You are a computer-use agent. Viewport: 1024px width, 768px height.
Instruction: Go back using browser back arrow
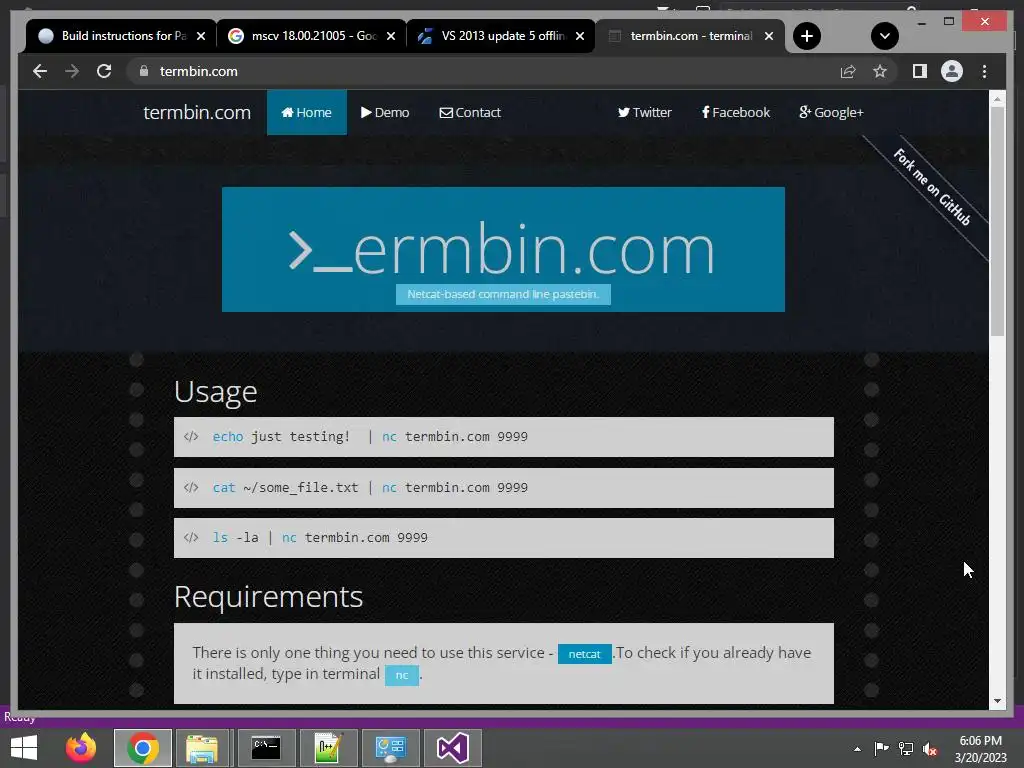point(40,71)
